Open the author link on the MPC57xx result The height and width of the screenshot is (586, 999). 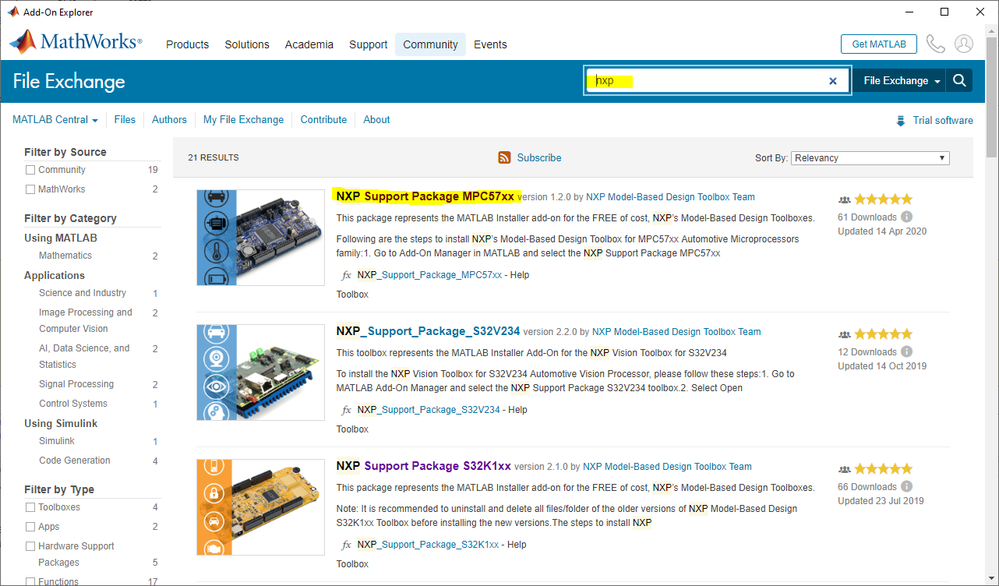[x=670, y=197]
